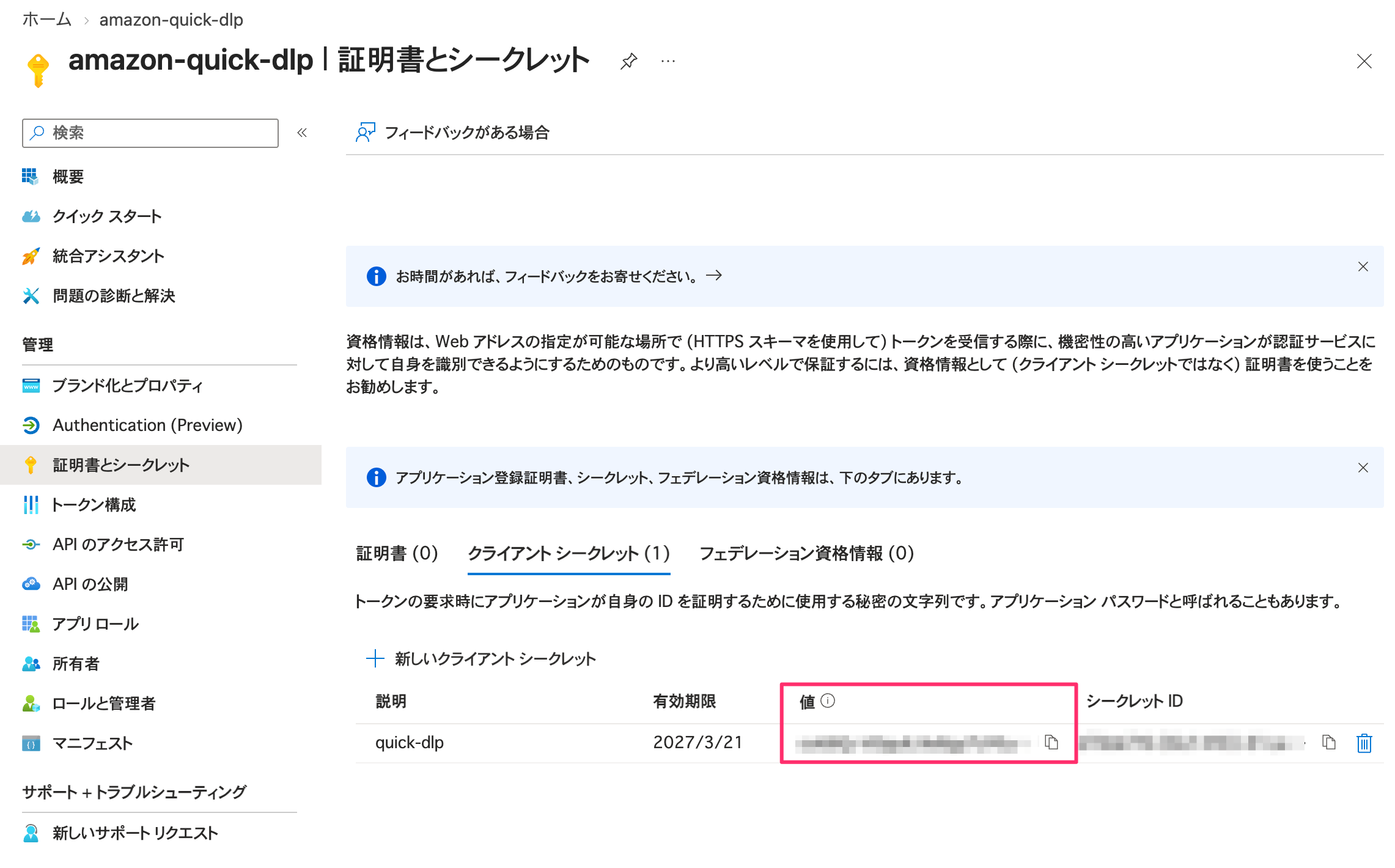Click the 有効期限 column header
The height and width of the screenshot is (868, 1395).
pyautogui.click(x=684, y=701)
